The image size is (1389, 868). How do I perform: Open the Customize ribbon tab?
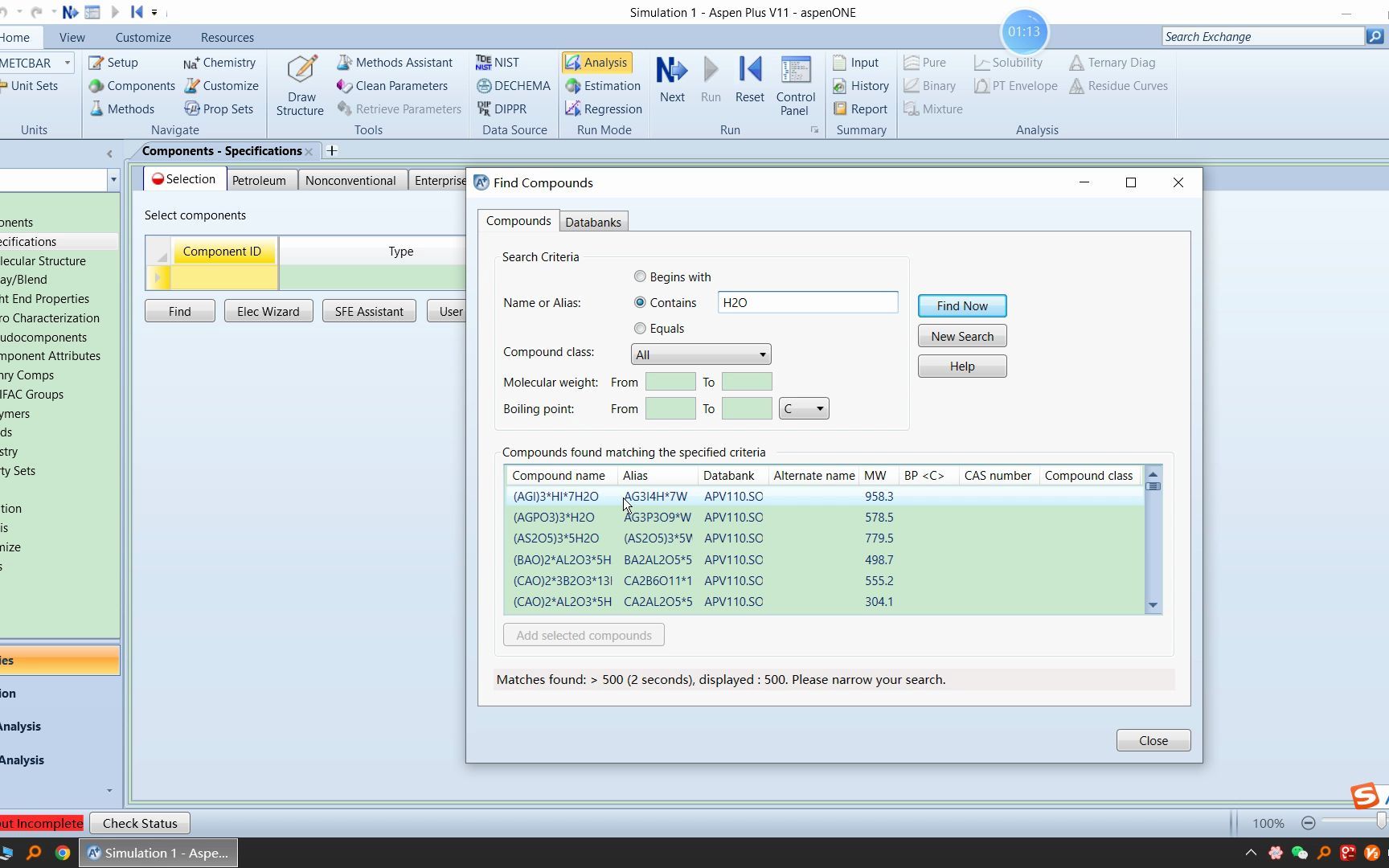[143, 37]
